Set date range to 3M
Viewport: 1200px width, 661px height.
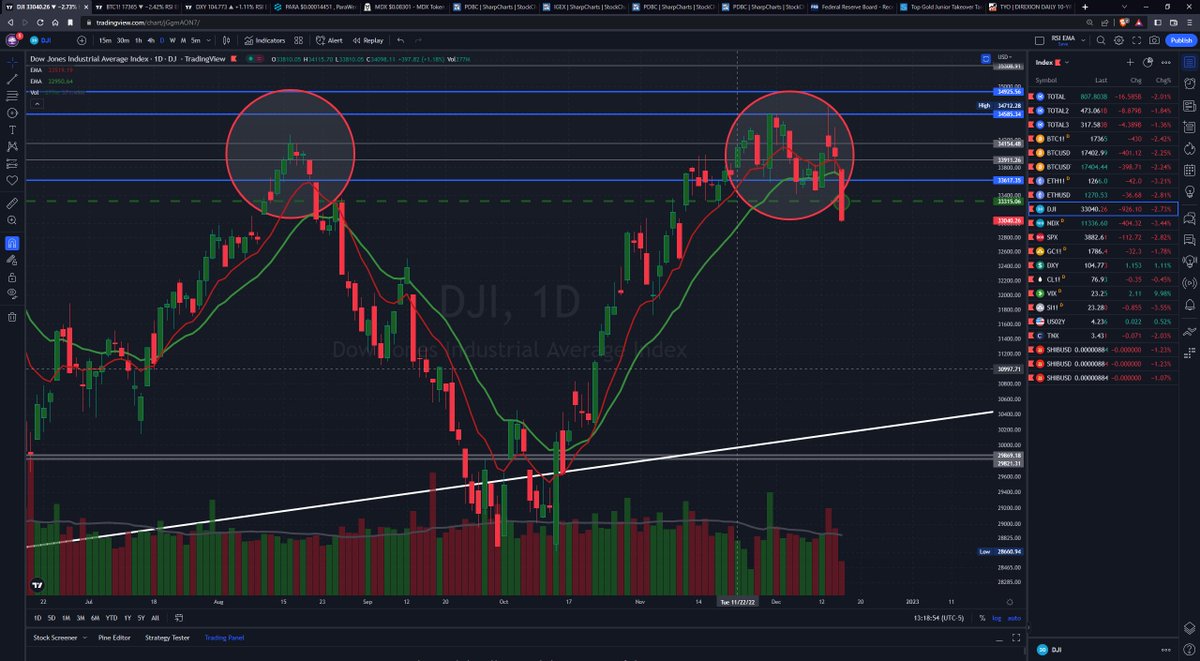(81, 618)
